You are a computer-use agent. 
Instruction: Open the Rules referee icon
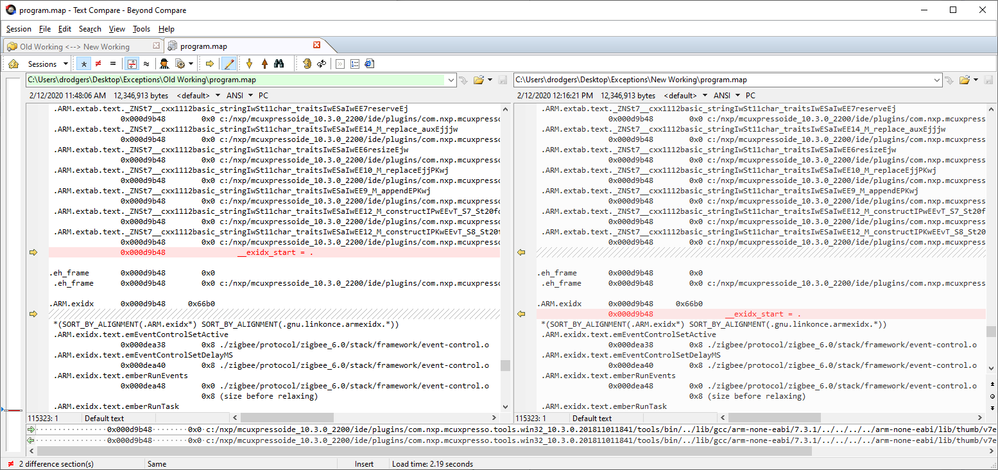point(164,64)
